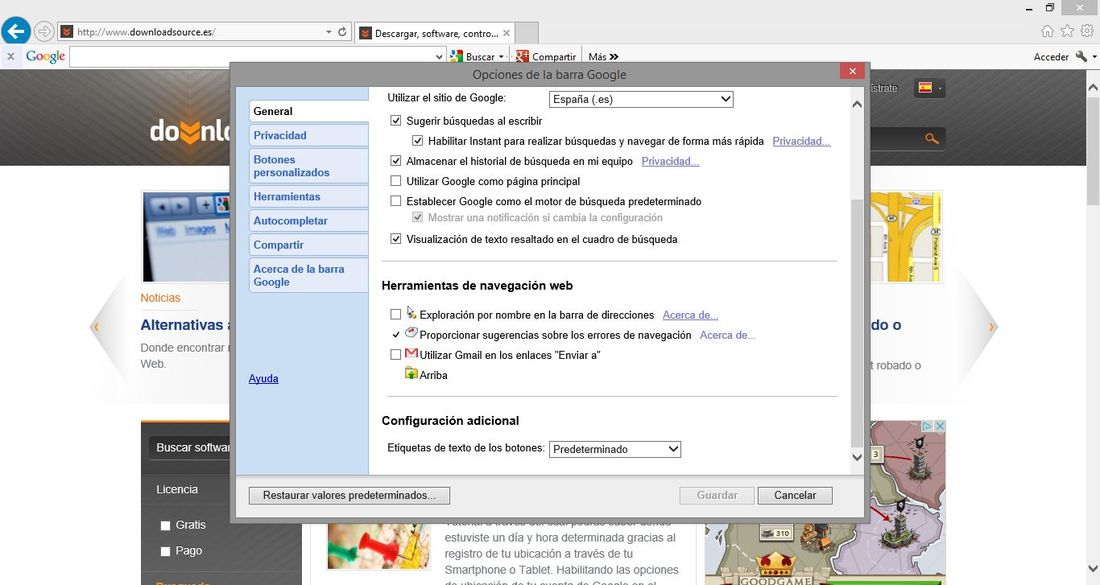Close the Google toolbar with the X
This screenshot has height=585, width=1100.
click(11, 57)
